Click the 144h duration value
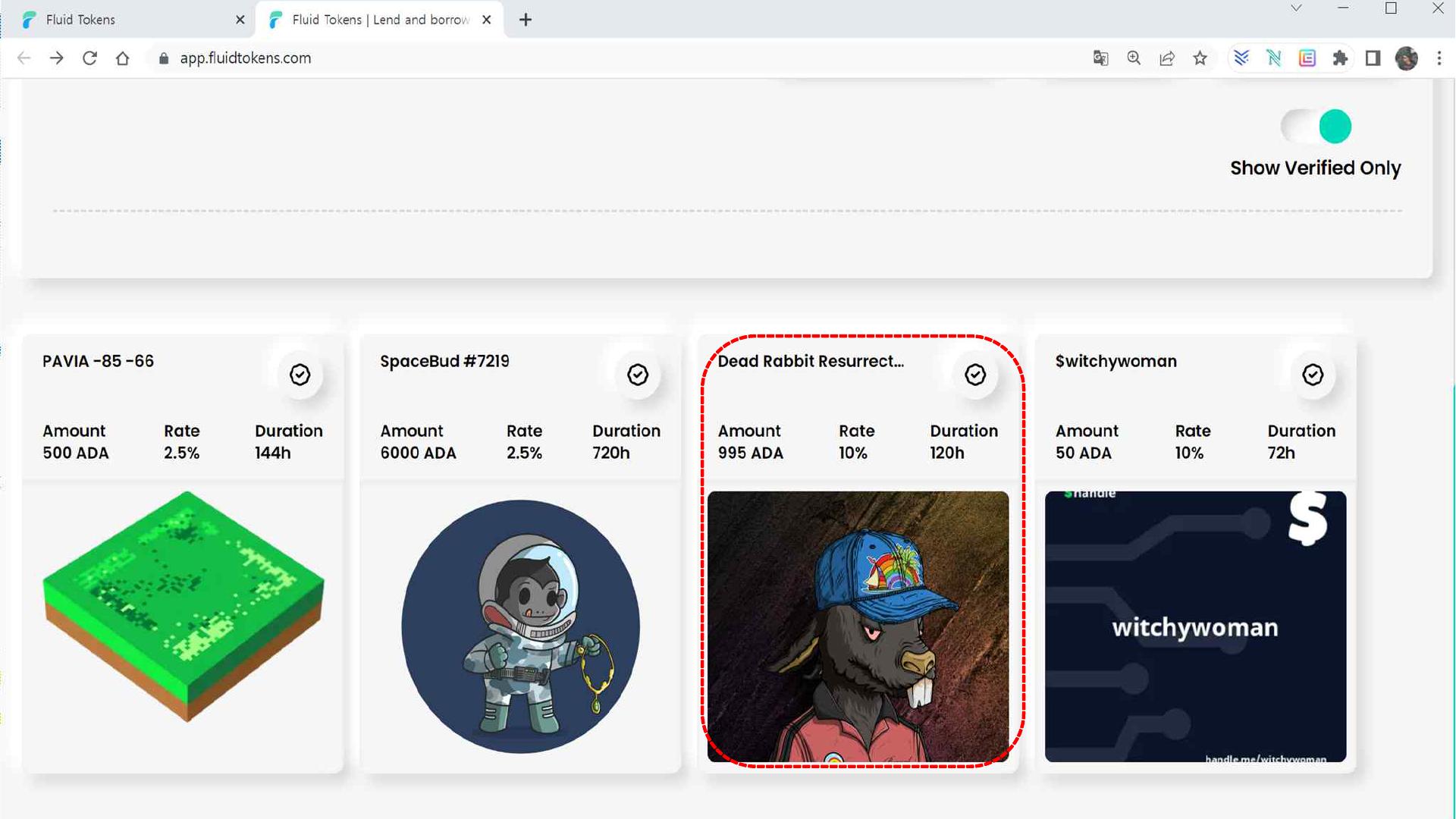This screenshot has height=819, width=1456. 273,453
